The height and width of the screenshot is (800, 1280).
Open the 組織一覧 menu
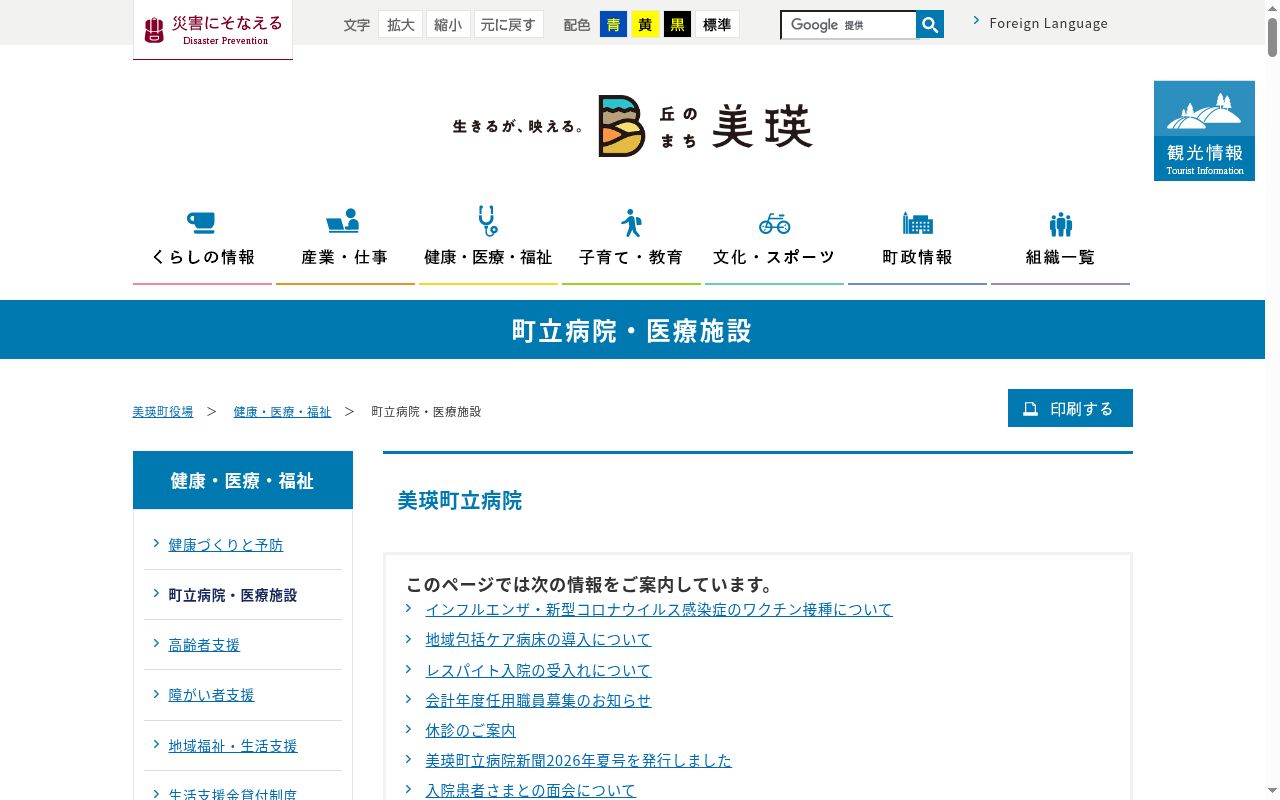coord(1060,244)
